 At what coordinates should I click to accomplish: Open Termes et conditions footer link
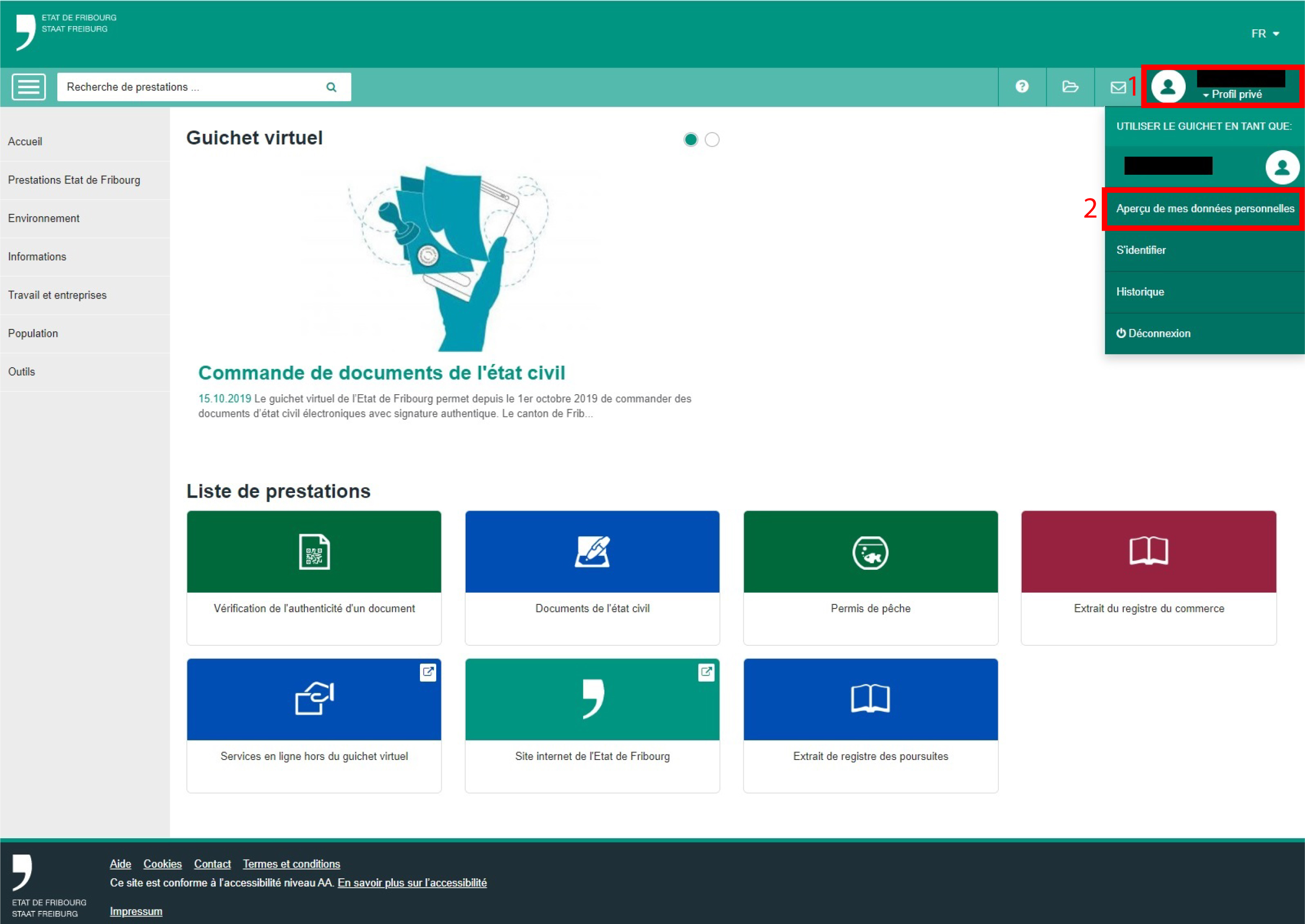pyautogui.click(x=291, y=864)
